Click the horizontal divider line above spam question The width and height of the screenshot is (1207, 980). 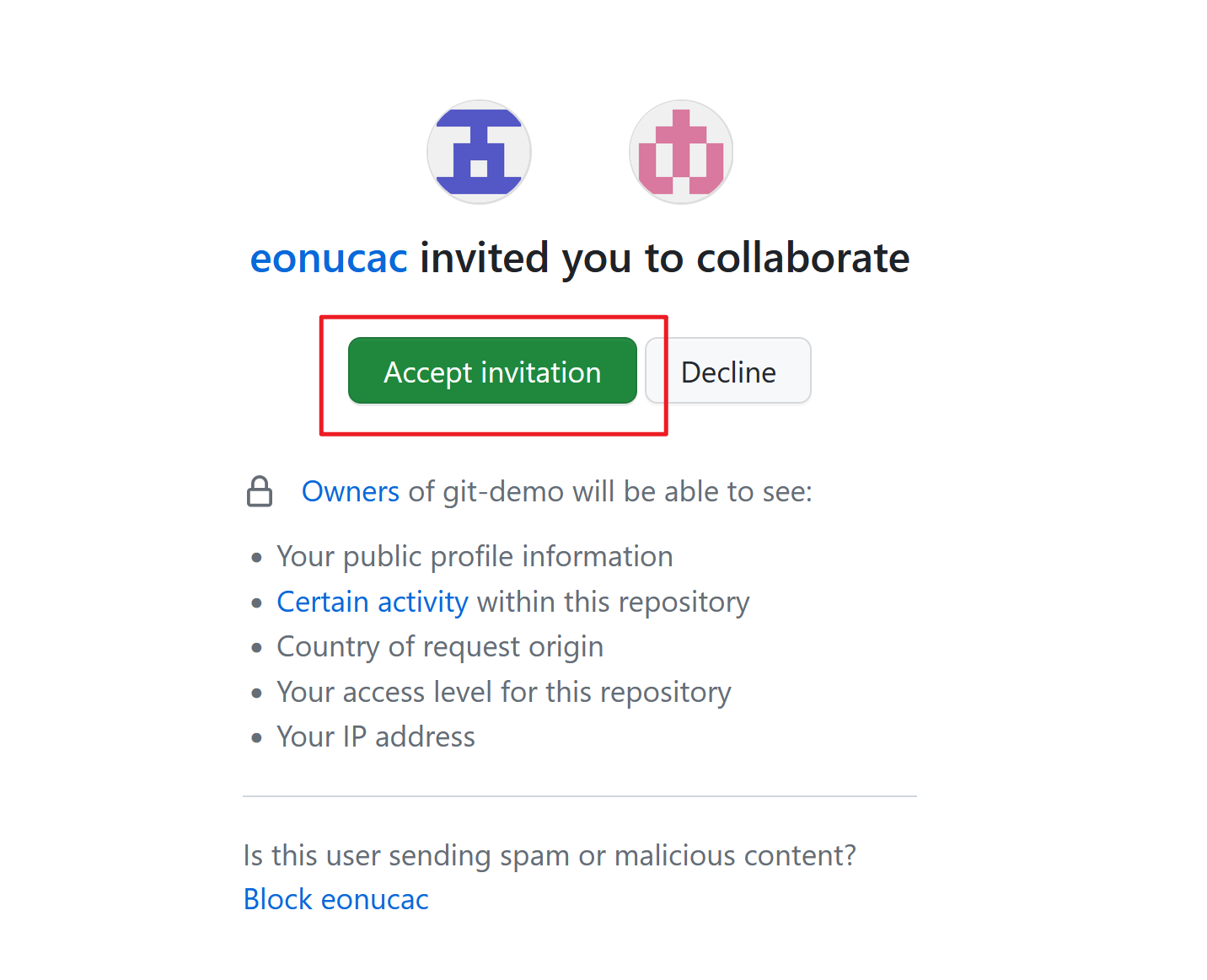tap(580, 796)
